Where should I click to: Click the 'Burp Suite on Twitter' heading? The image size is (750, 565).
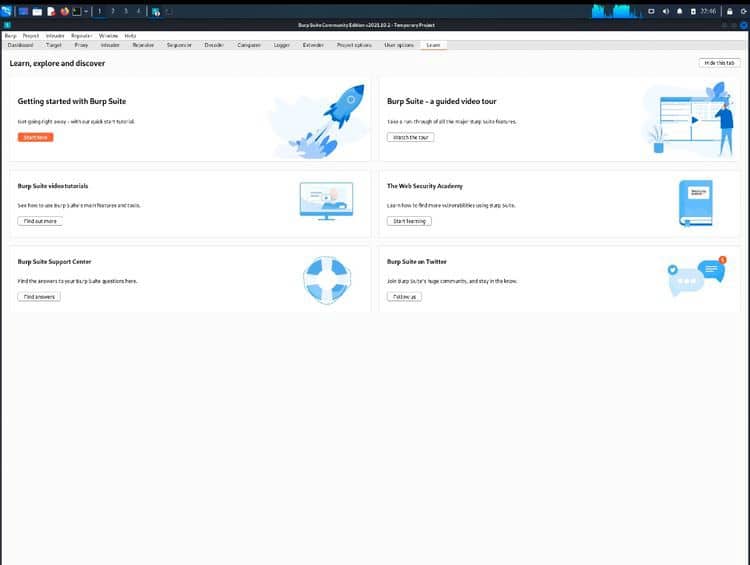pos(417,262)
